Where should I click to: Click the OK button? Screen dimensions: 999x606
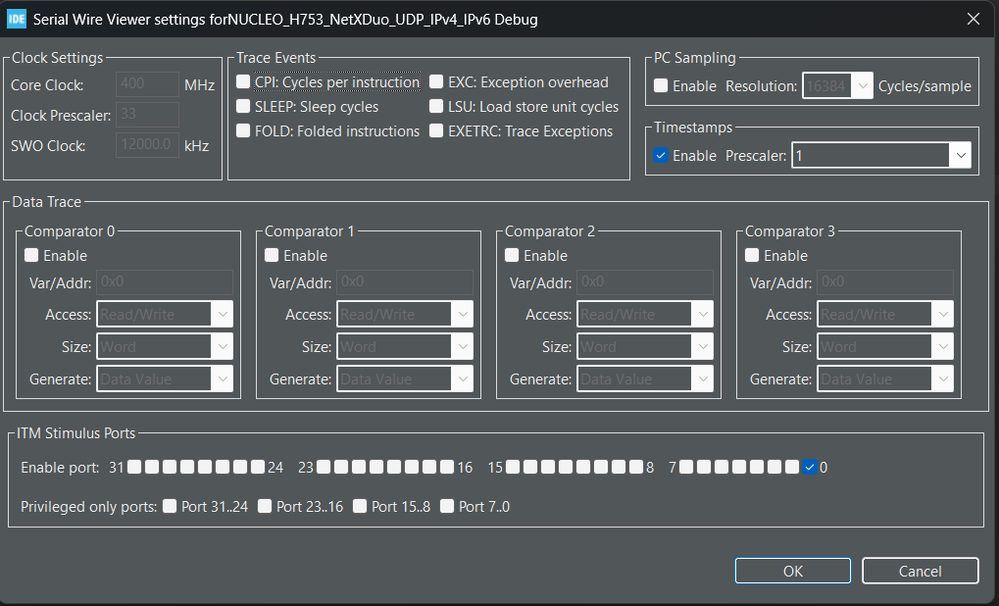point(792,571)
